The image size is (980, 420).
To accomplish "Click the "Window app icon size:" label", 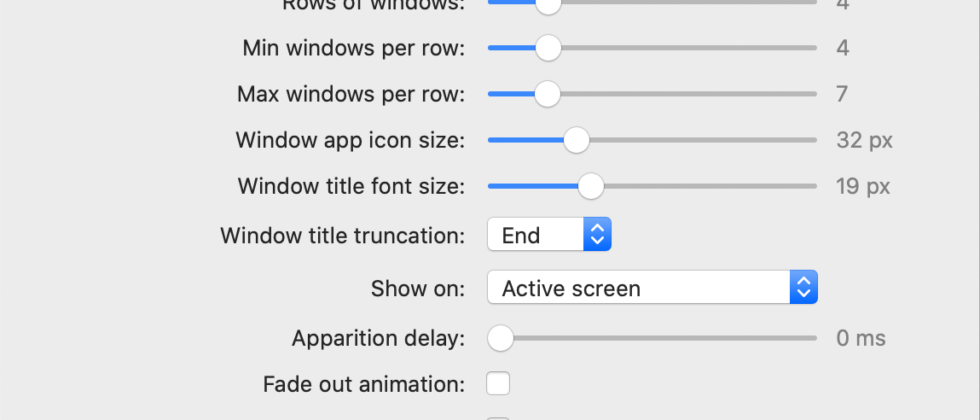I will [x=350, y=140].
